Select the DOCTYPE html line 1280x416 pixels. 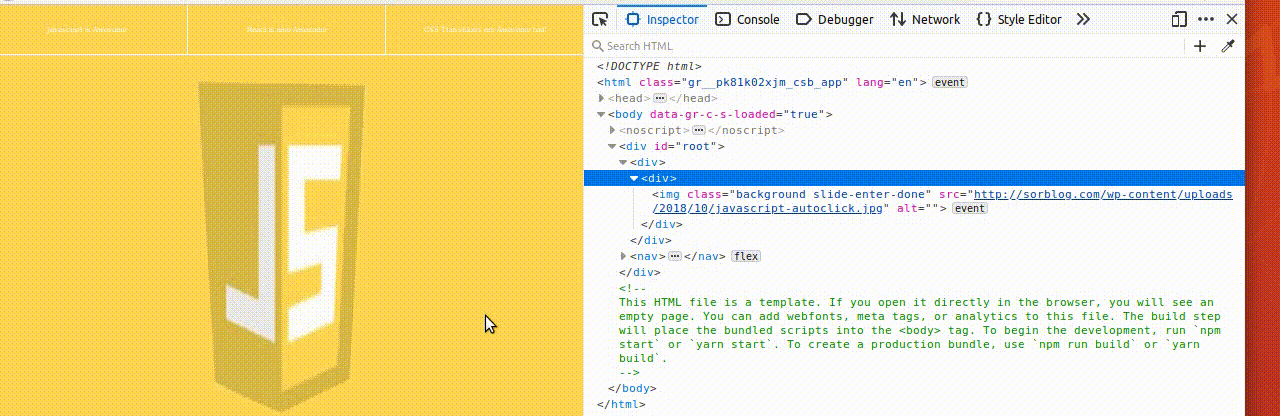pos(649,66)
